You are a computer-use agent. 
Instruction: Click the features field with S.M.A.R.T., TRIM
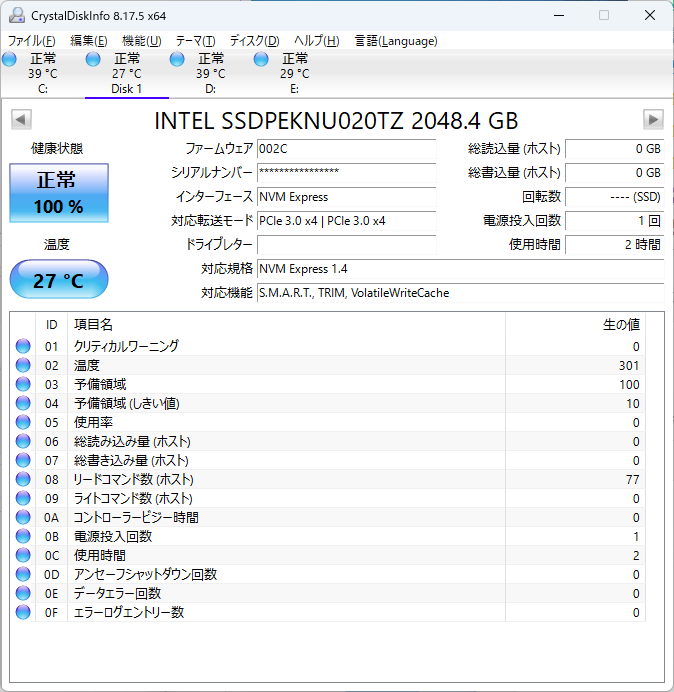point(460,293)
